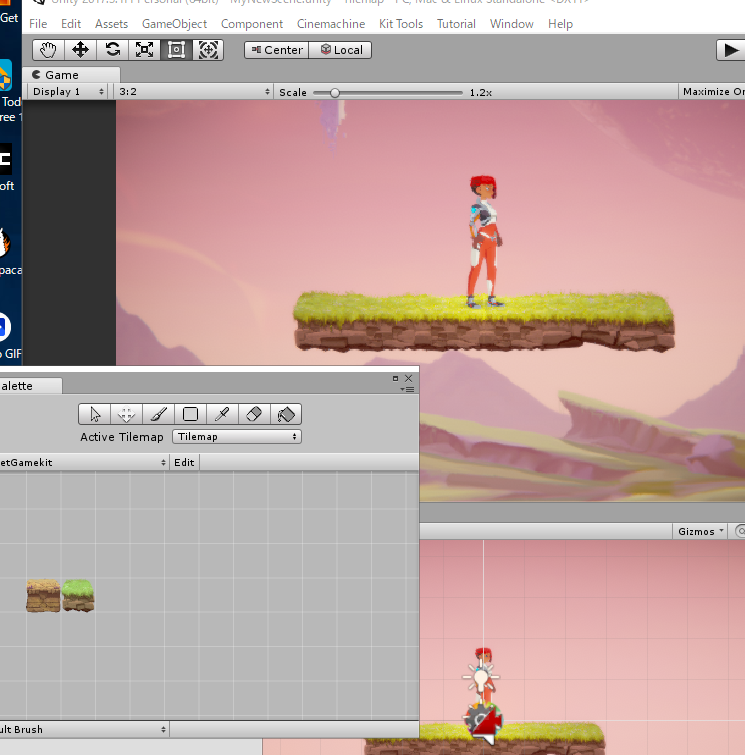Open the Default Brush dropdown
This screenshot has height=755, width=745.
84,729
